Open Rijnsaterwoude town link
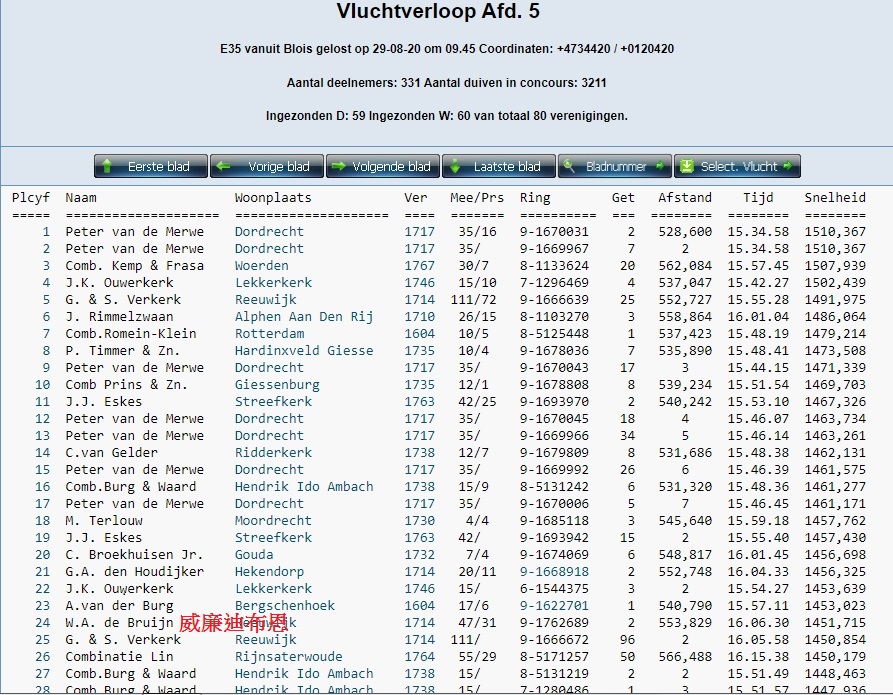The image size is (893, 695). coord(289,657)
